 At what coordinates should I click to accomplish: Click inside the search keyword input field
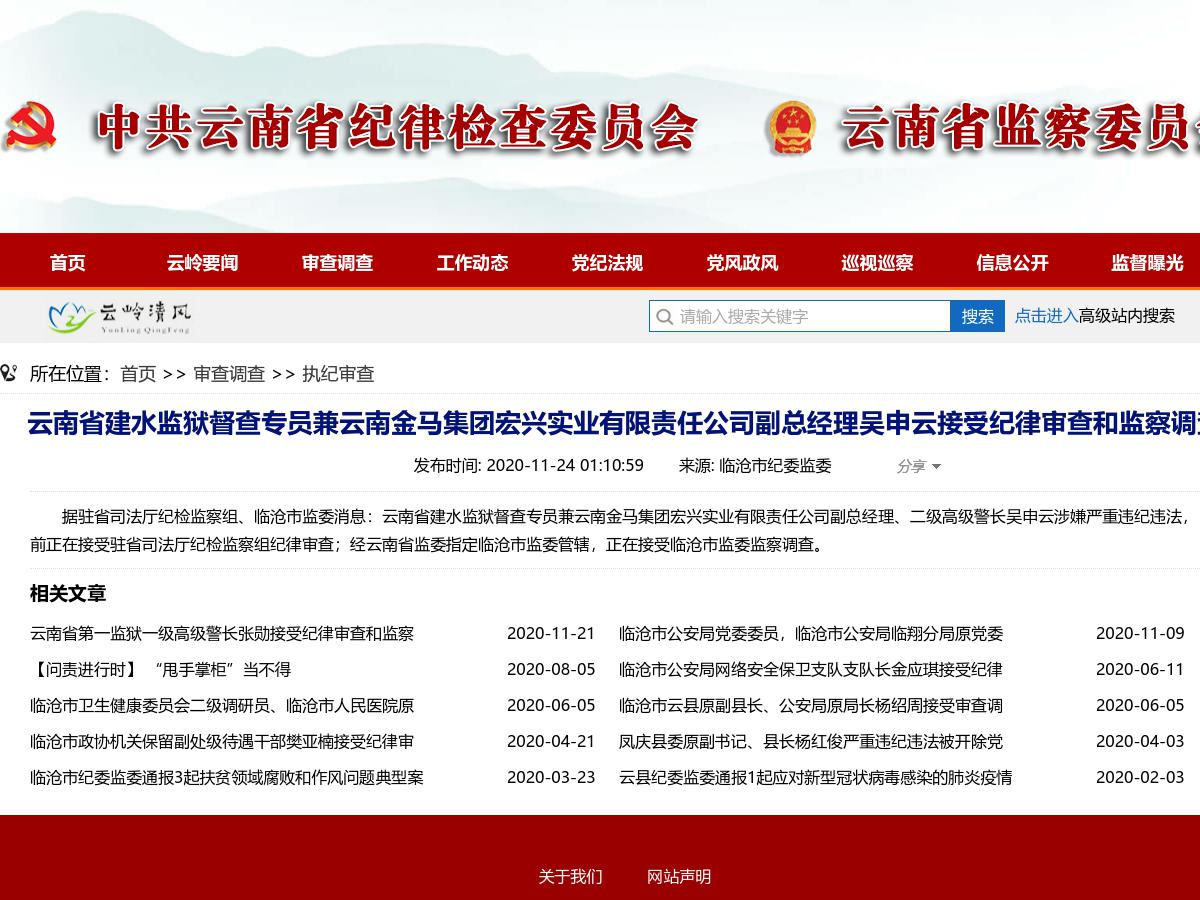coord(800,316)
